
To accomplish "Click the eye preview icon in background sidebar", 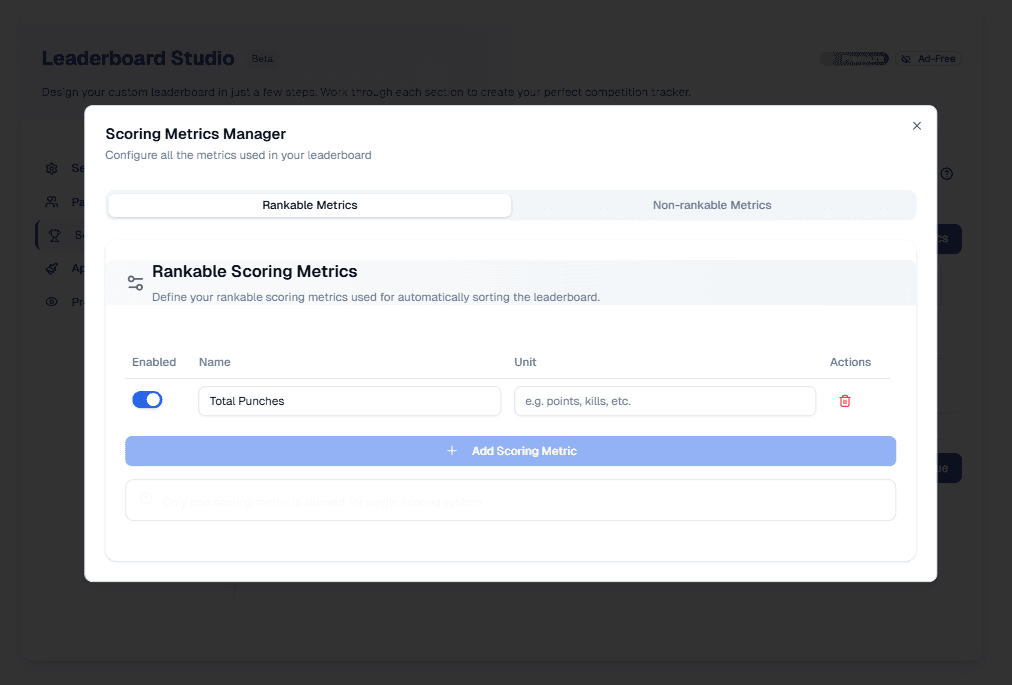I will click(52, 302).
